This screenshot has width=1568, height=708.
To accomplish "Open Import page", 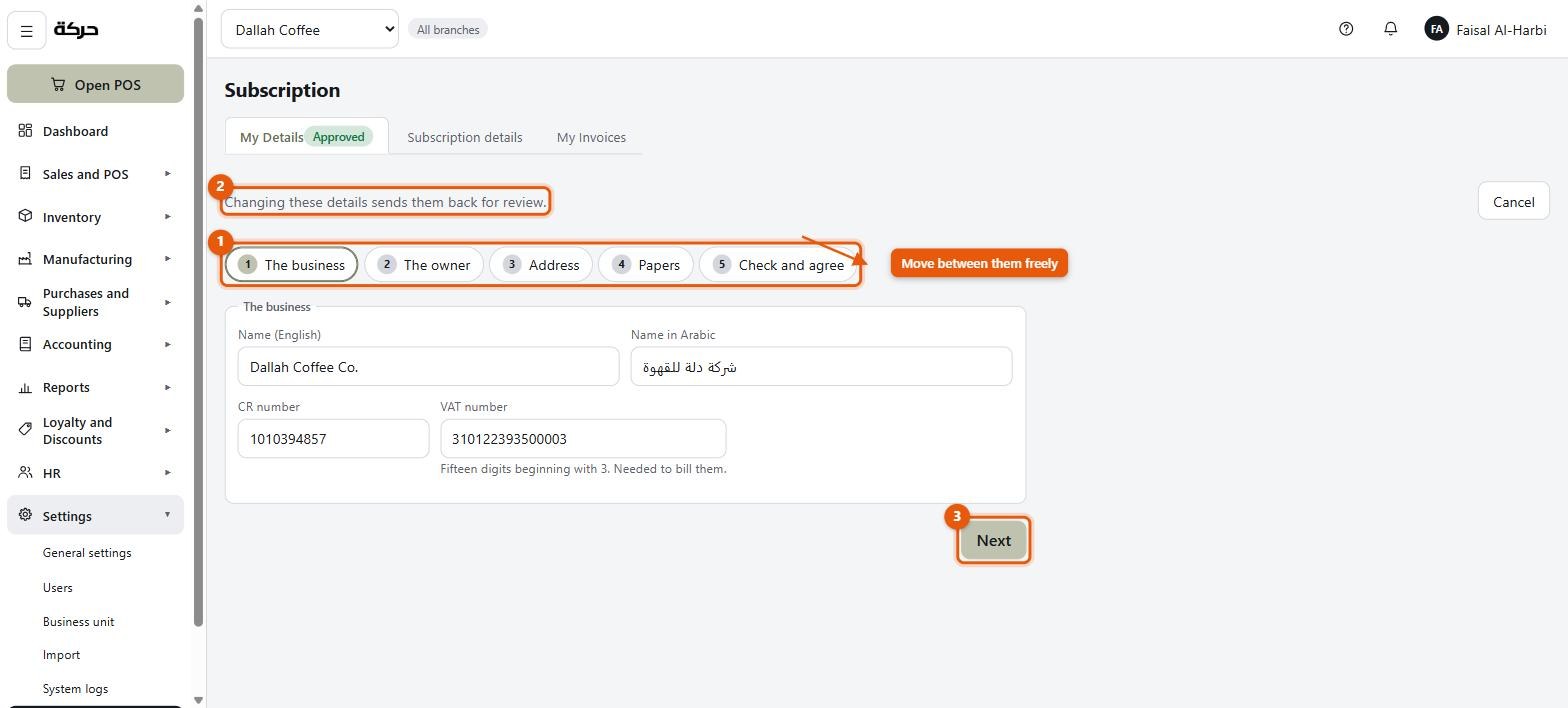I will coord(62,655).
